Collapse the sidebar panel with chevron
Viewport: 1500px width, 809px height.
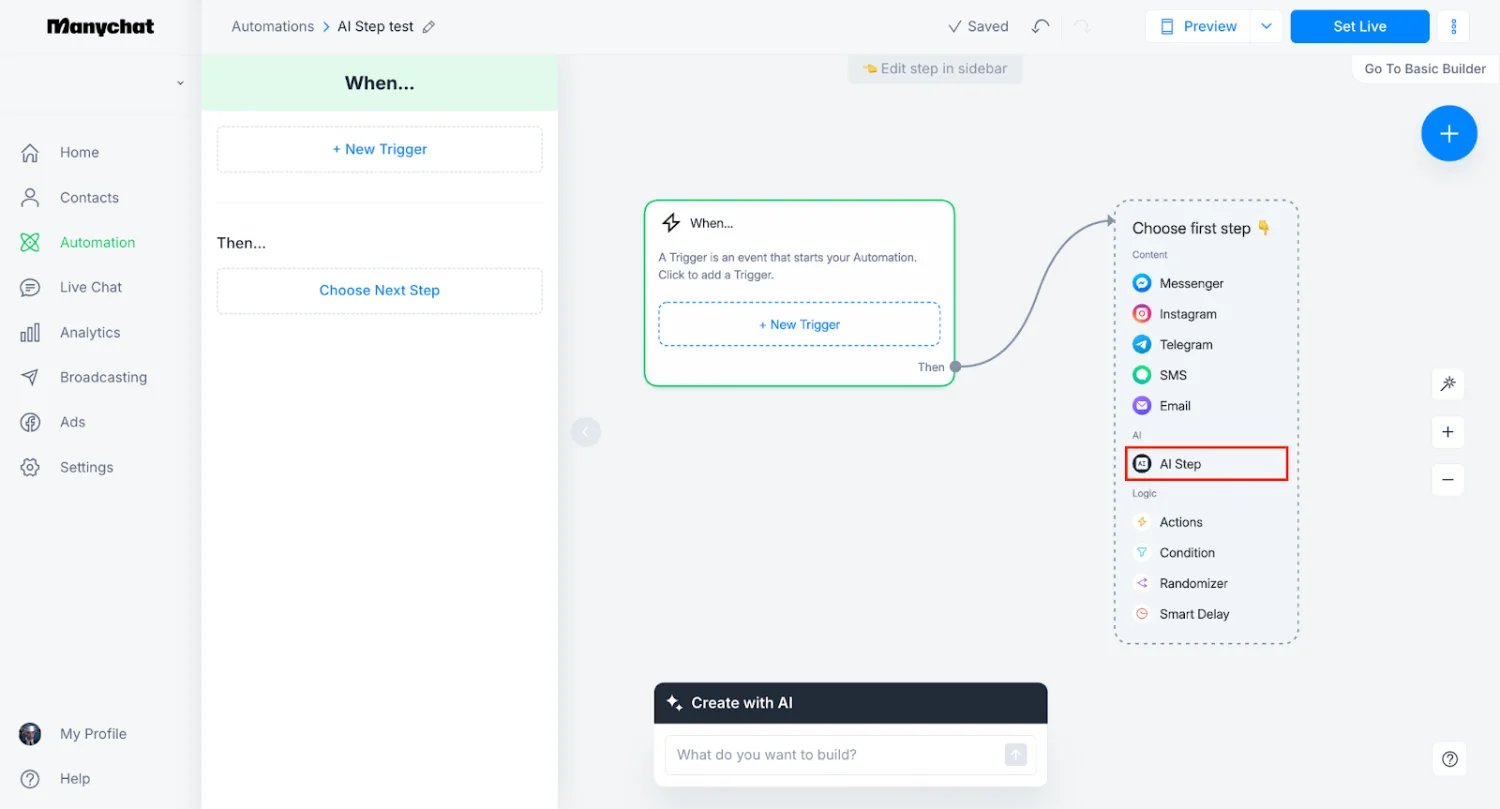586,432
